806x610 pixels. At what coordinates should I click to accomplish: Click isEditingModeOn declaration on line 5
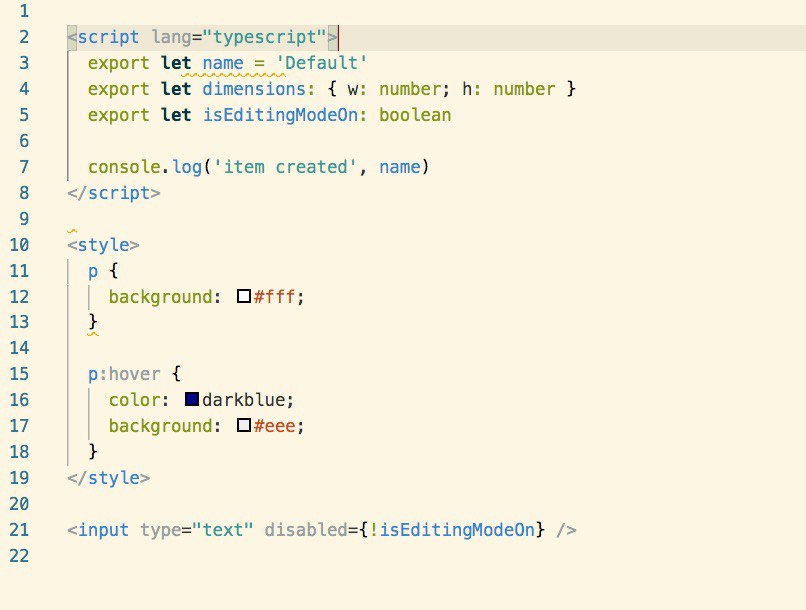(x=280, y=115)
